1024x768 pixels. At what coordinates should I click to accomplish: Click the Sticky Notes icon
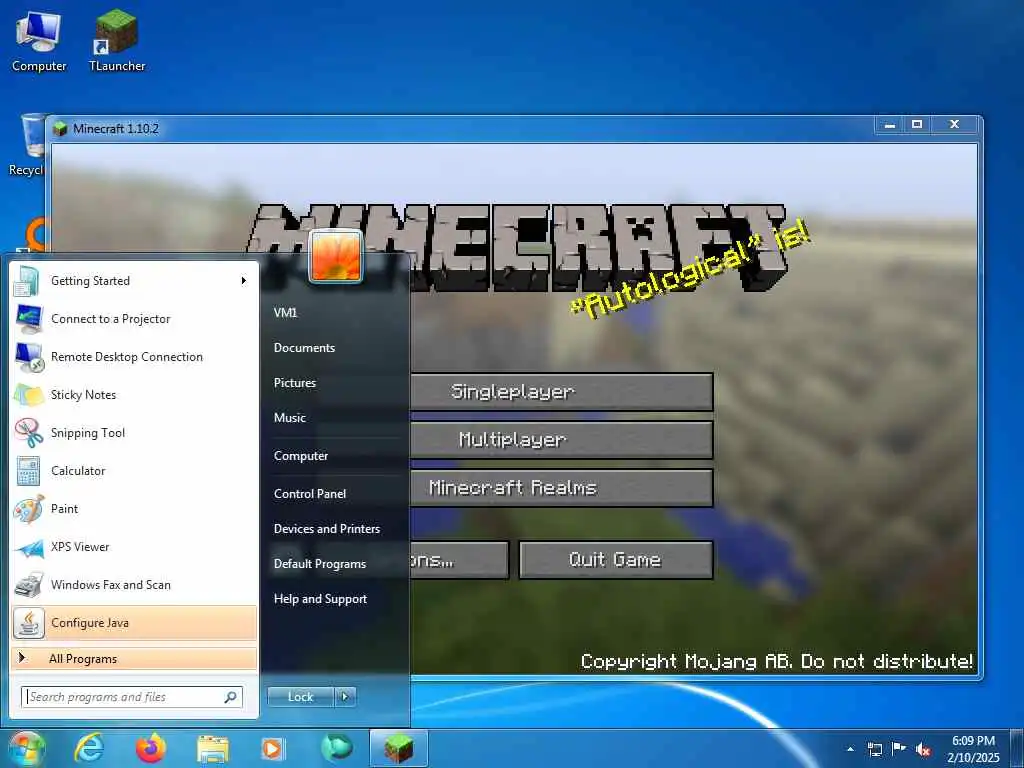(x=28, y=394)
